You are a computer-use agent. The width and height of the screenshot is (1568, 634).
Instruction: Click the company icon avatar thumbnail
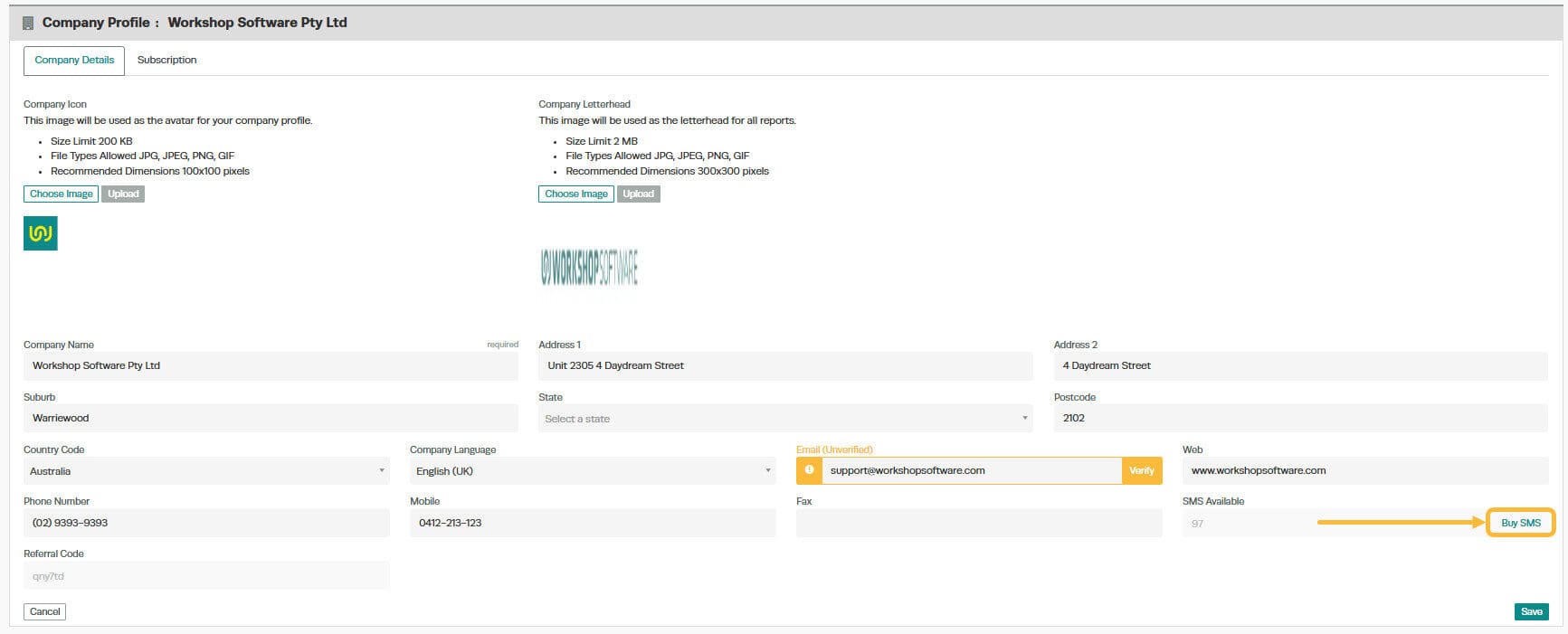41,233
